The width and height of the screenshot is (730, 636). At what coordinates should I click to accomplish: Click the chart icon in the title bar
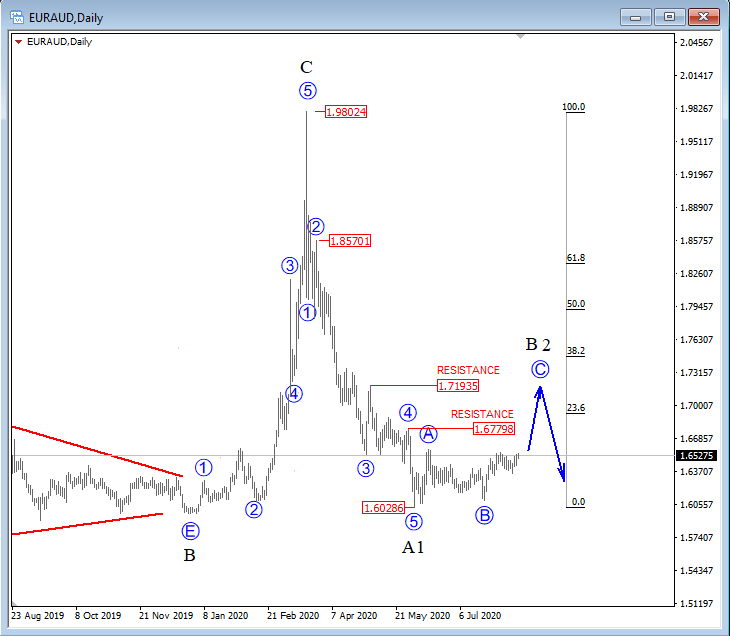tap(16, 16)
